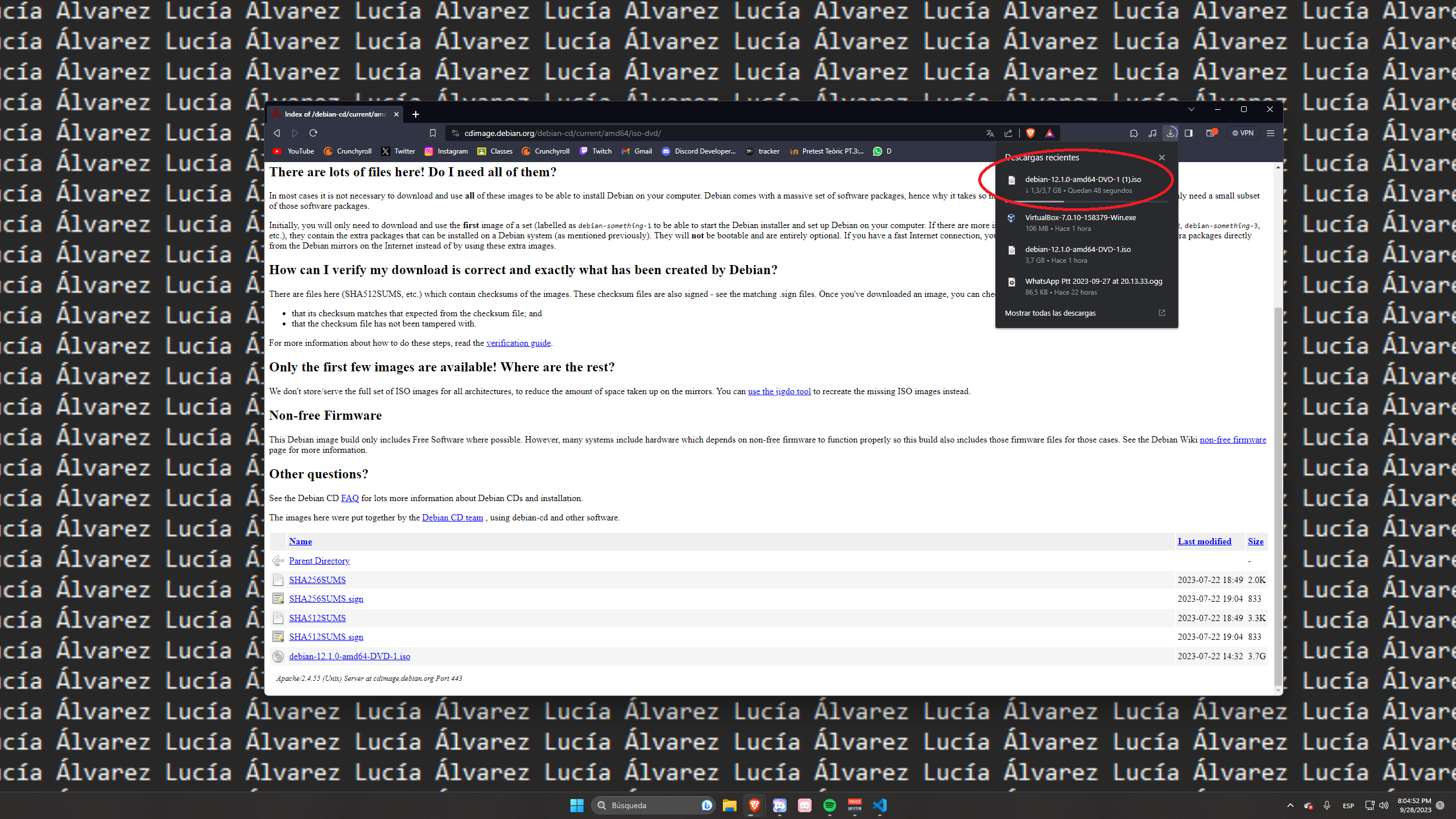Screen dimensions: 1456x819
Task: Click the Brave Shields lion icon
Action: (x=1030, y=133)
